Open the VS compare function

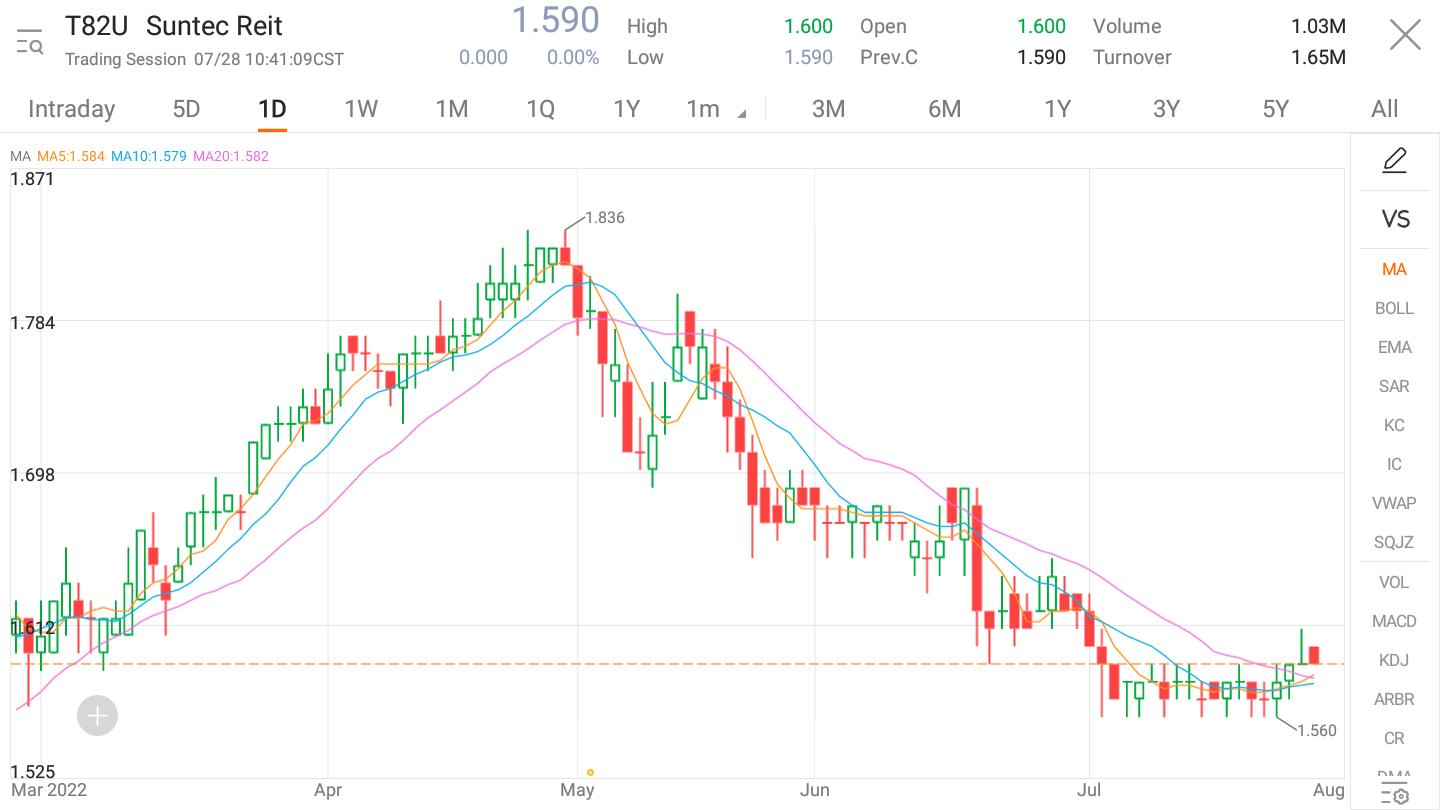[1395, 219]
